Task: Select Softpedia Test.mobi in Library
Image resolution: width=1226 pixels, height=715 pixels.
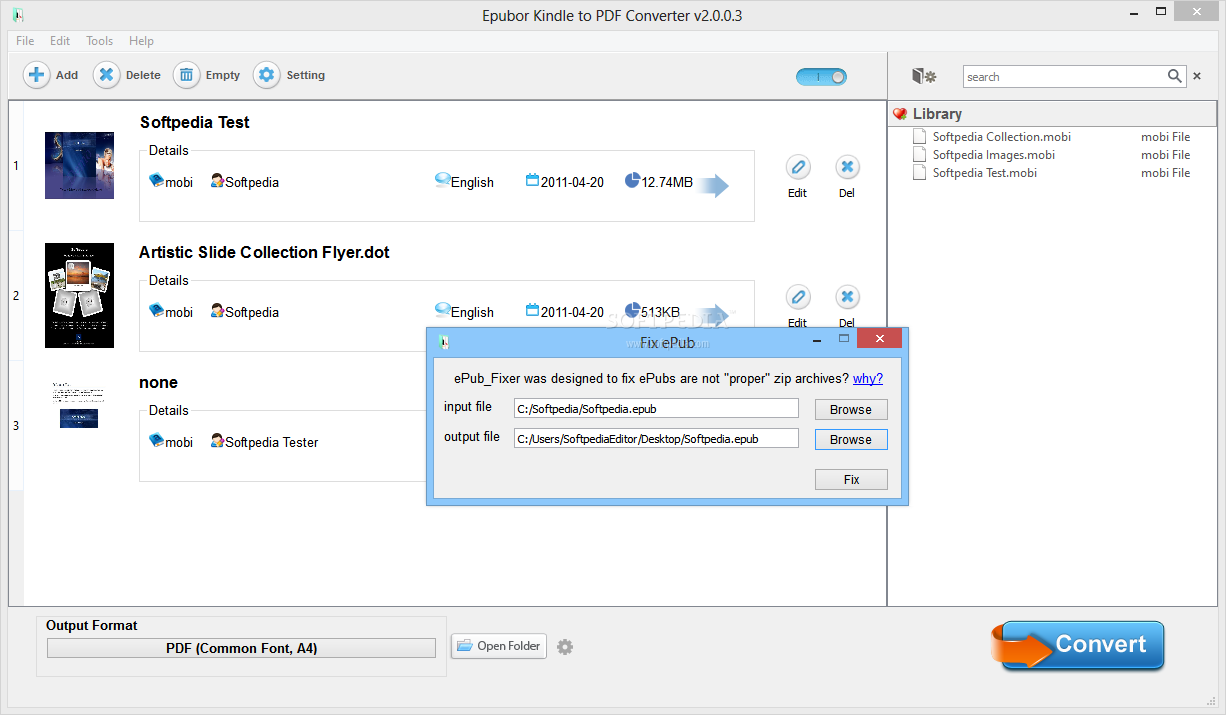Action: [x=985, y=173]
